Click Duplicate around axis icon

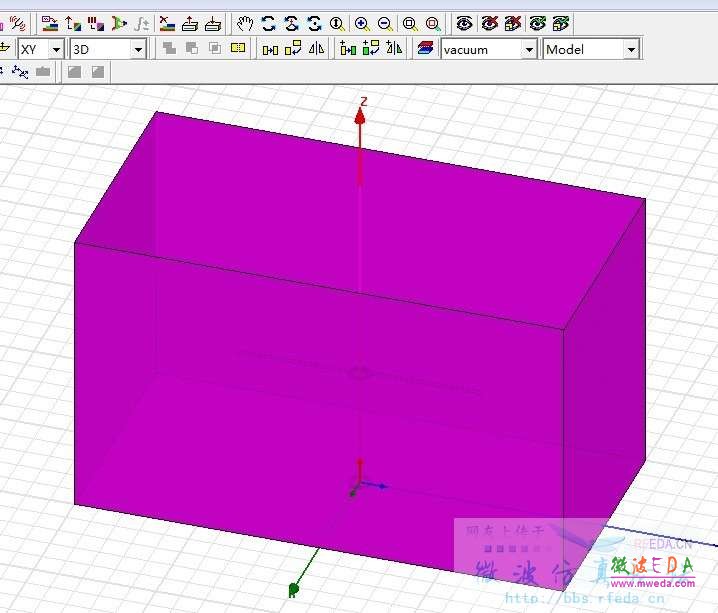pos(371,49)
